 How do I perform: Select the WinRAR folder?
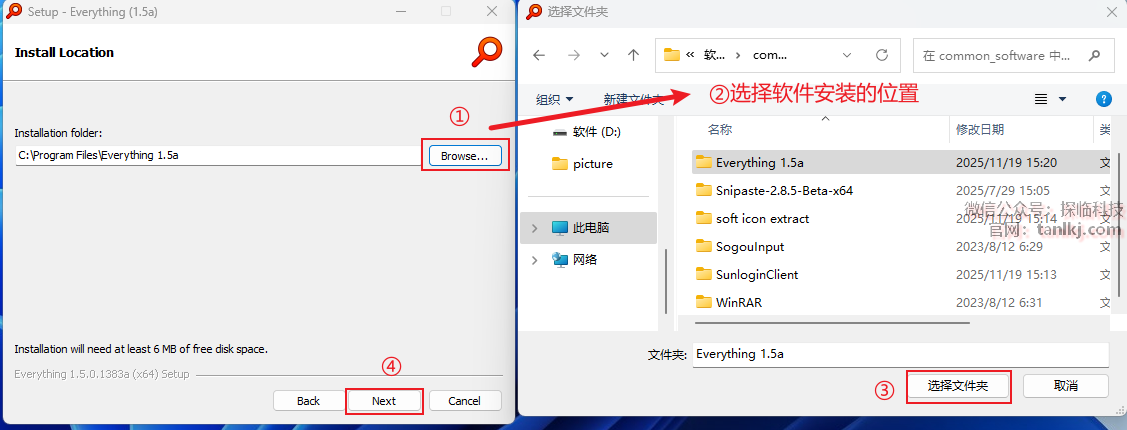pyautogui.click(x=902, y=303)
